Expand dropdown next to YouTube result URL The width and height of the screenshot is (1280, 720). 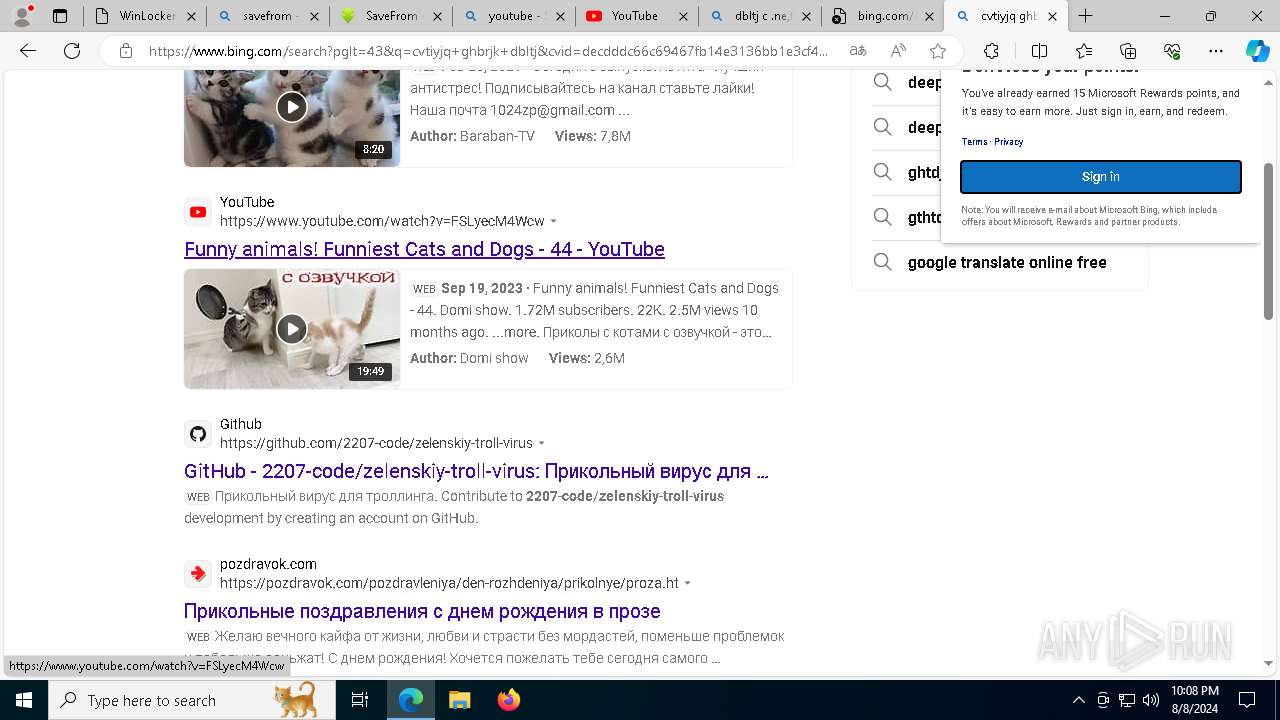554,221
